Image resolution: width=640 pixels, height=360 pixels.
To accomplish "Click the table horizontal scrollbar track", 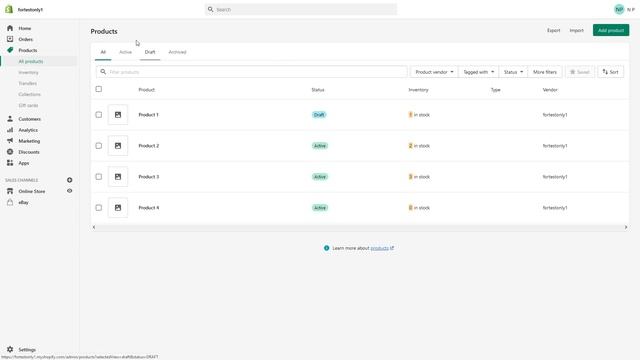I will [360, 227].
